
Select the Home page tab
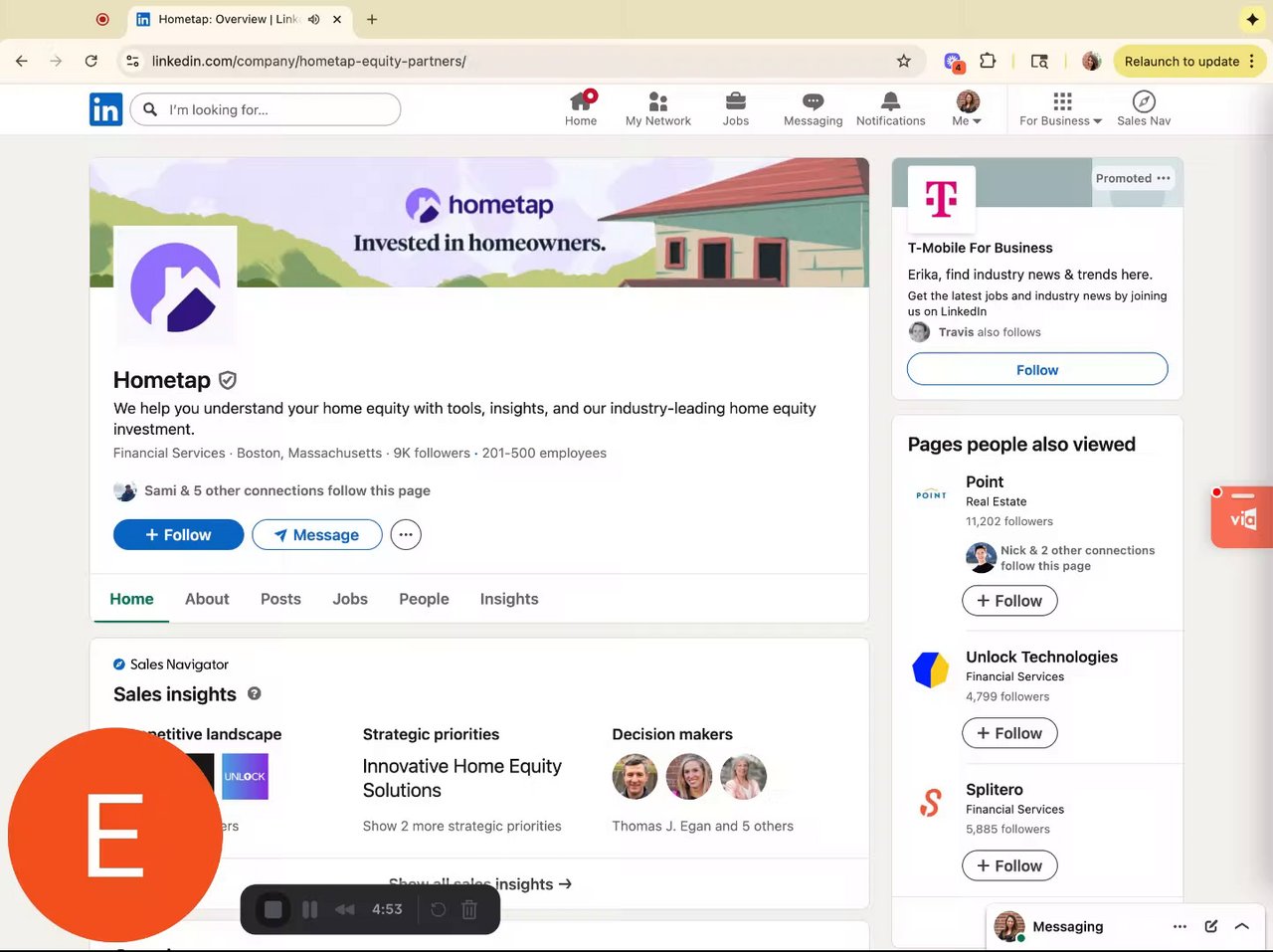(131, 599)
